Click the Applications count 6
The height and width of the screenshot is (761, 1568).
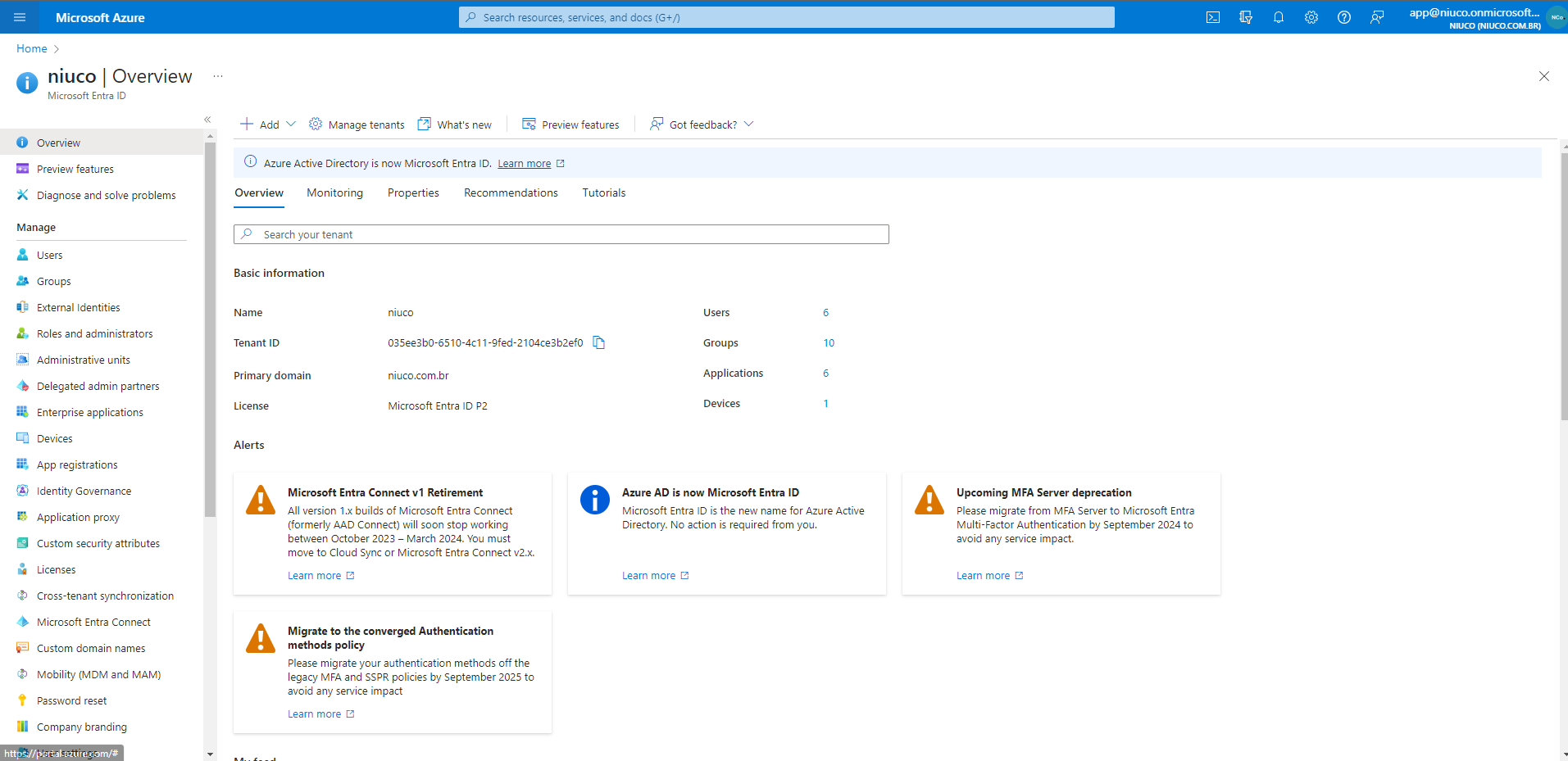[825, 374]
